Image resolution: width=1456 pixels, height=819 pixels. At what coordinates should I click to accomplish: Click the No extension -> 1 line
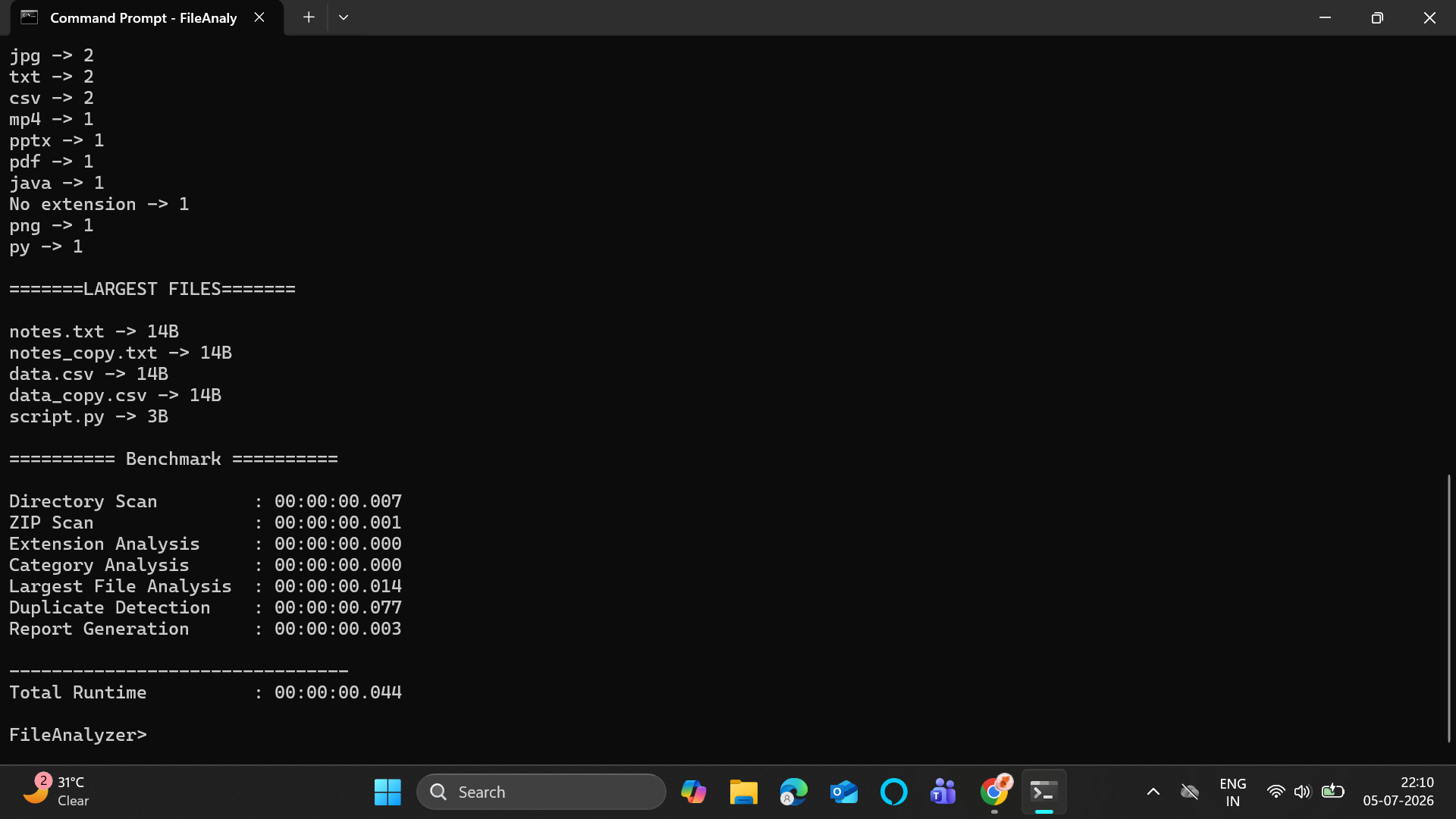tap(99, 204)
